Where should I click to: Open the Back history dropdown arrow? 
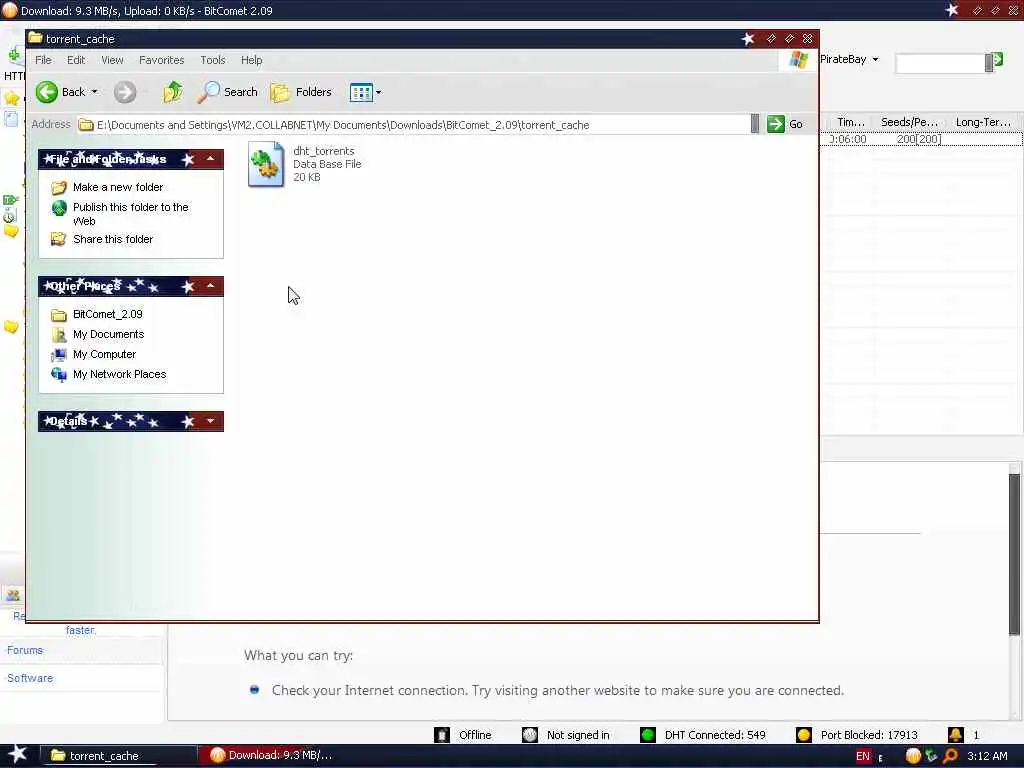pyautogui.click(x=95, y=92)
